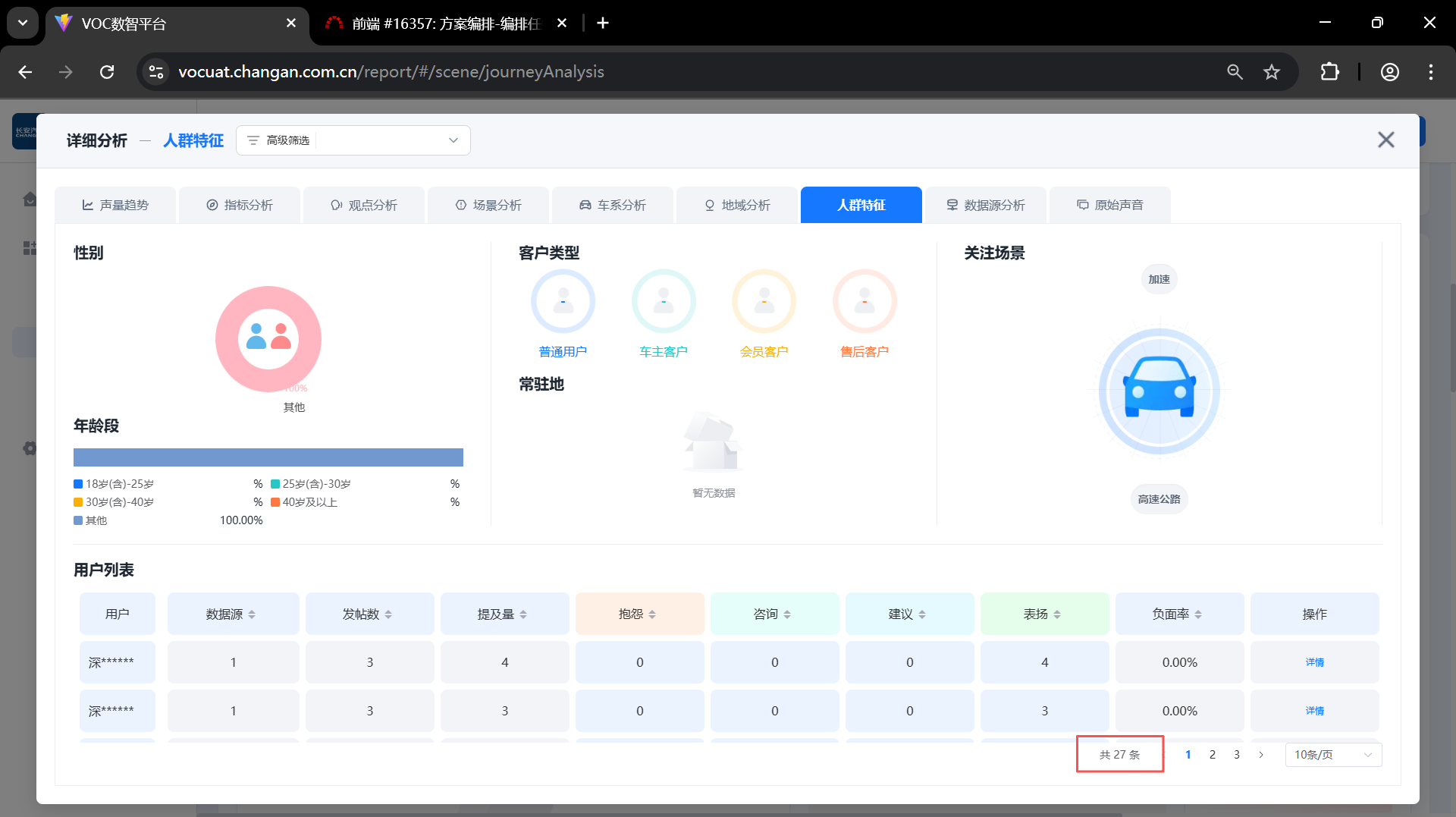The height and width of the screenshot is (817, 1456).
Task: Click the 车主客户 customer type icon
Action: (x=664, y=301)
